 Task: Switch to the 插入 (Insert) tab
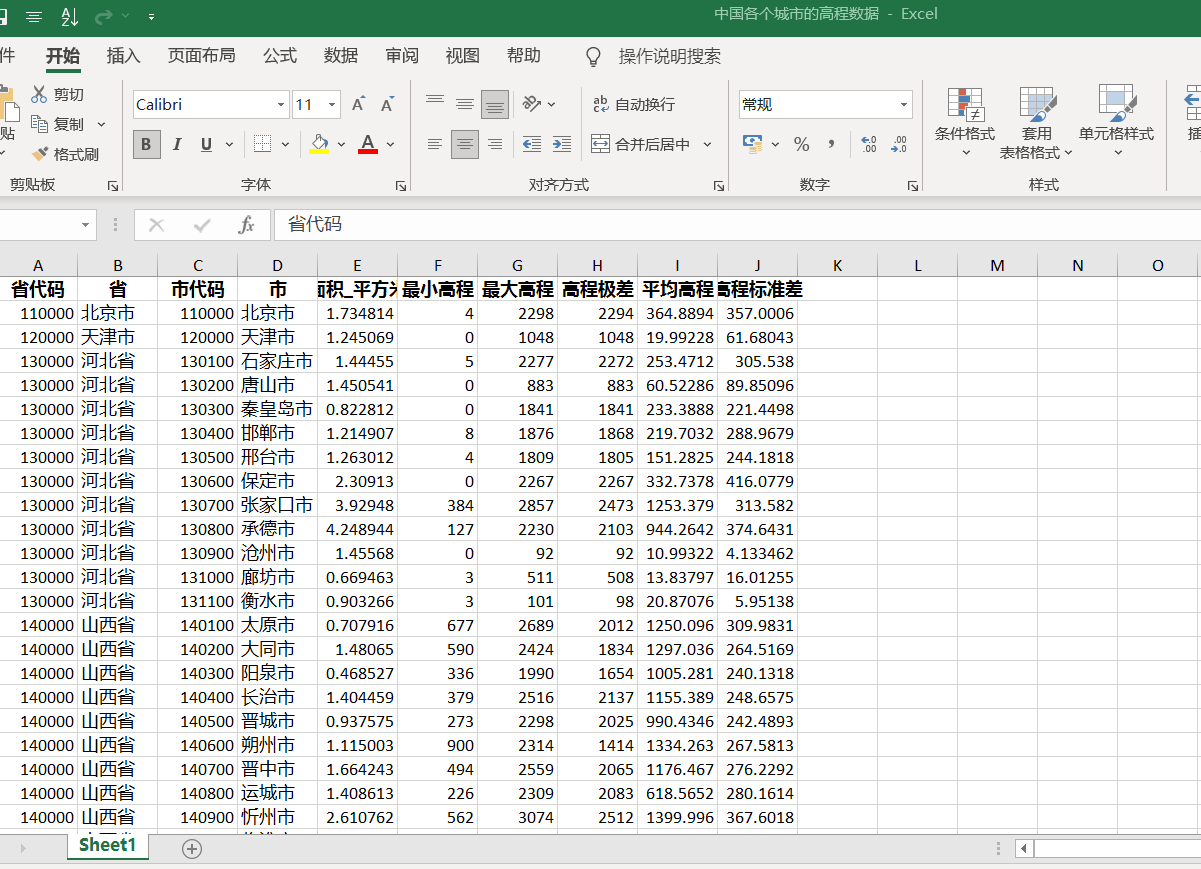(123, 56)
